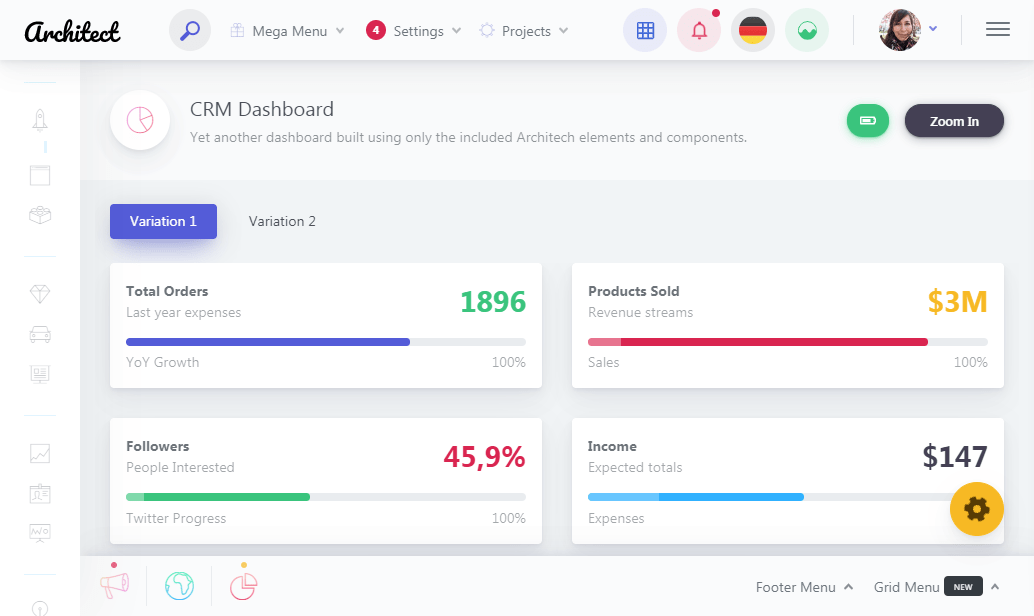Click the green chart icon next to the flag
1034x616 pixels.
coord(807,30)
